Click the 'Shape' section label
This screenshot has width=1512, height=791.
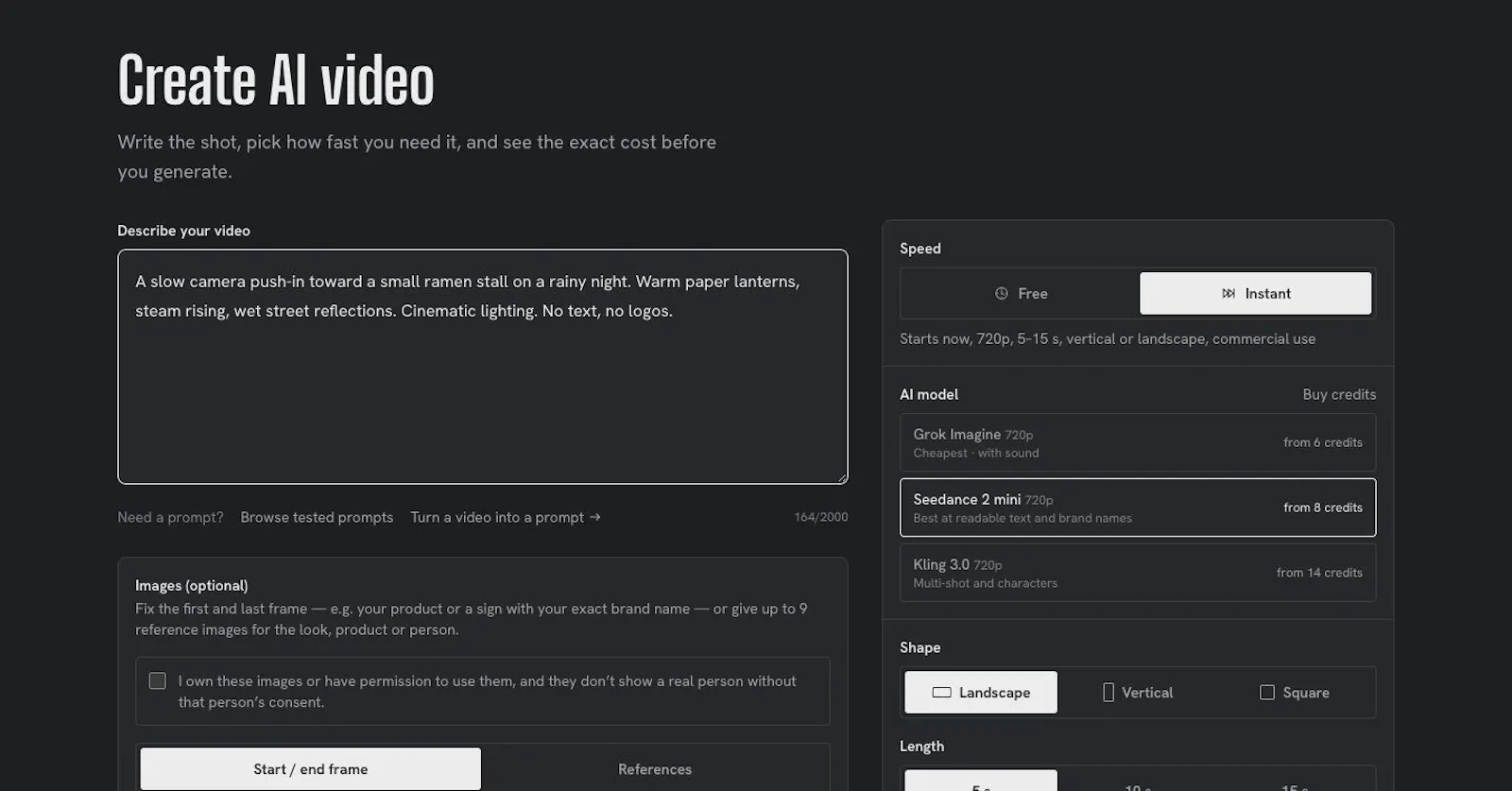click(x=920, y=647)
